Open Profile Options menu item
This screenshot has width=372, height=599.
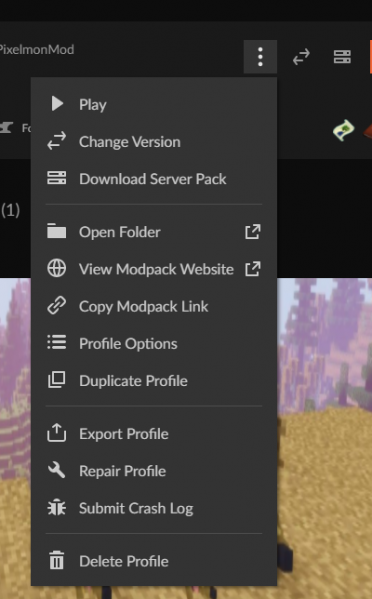(154, 343)
